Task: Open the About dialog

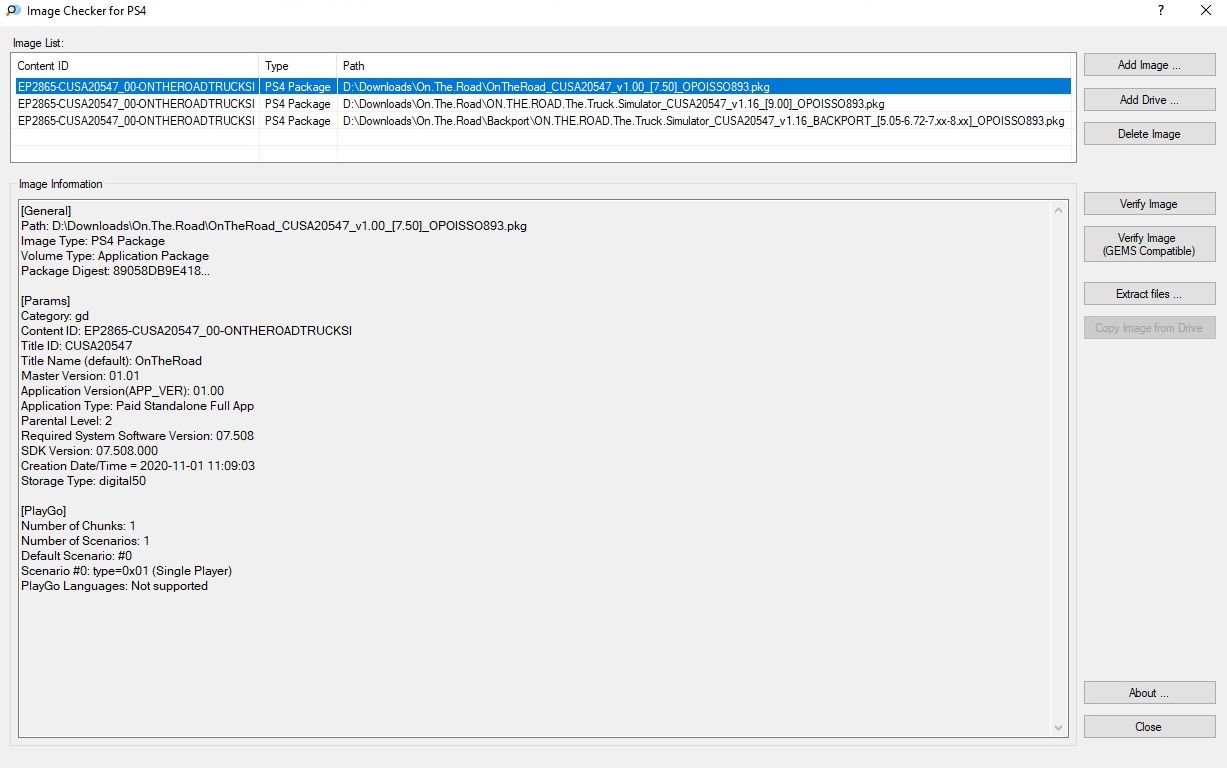Action: [1149, 693]
